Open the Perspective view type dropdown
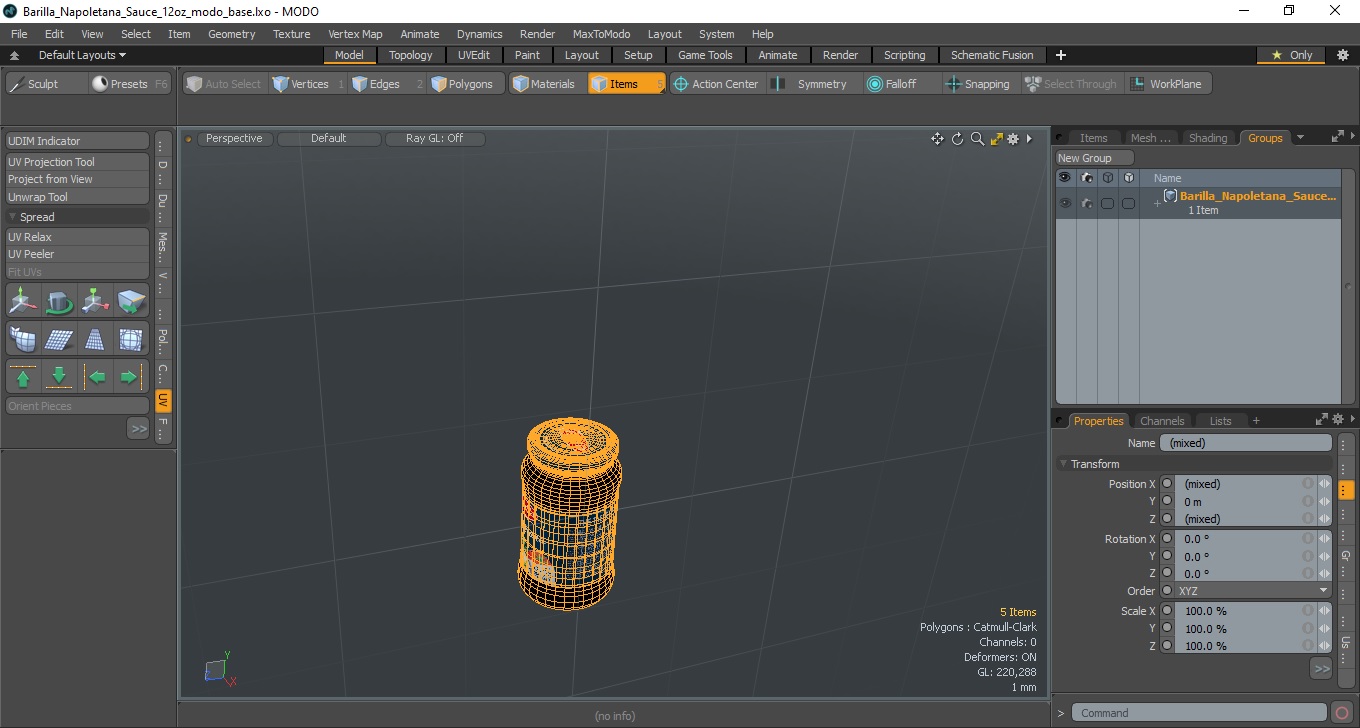1360x728 pixels. click(x=234, y=139)
